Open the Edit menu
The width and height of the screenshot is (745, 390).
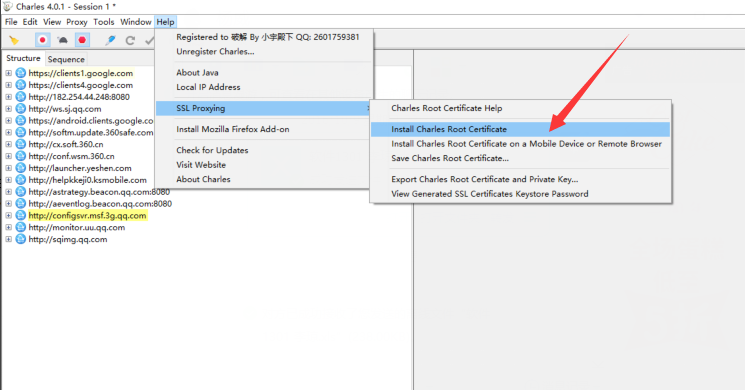pos(30,22)
